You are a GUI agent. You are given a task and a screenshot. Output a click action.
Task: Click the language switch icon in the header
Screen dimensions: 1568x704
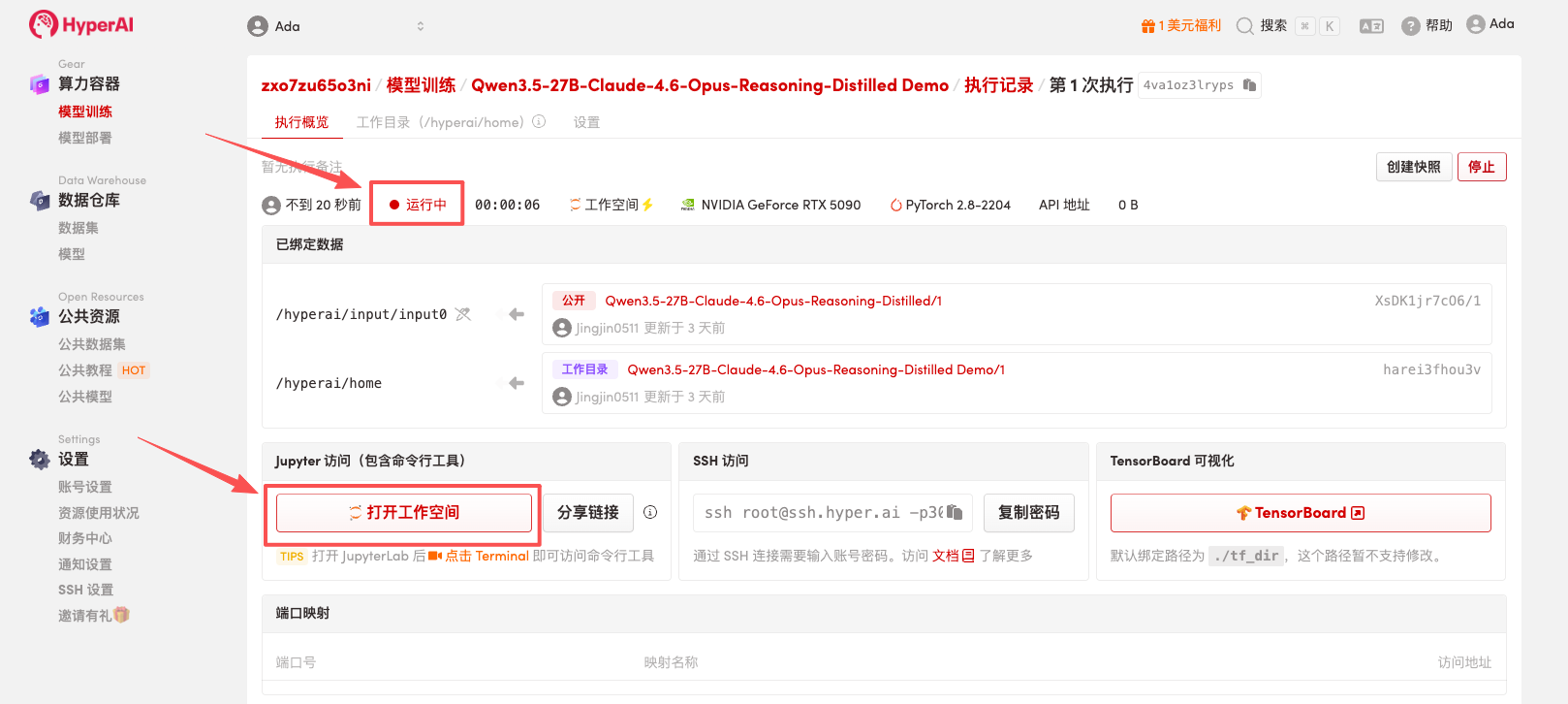point(1371,26)
